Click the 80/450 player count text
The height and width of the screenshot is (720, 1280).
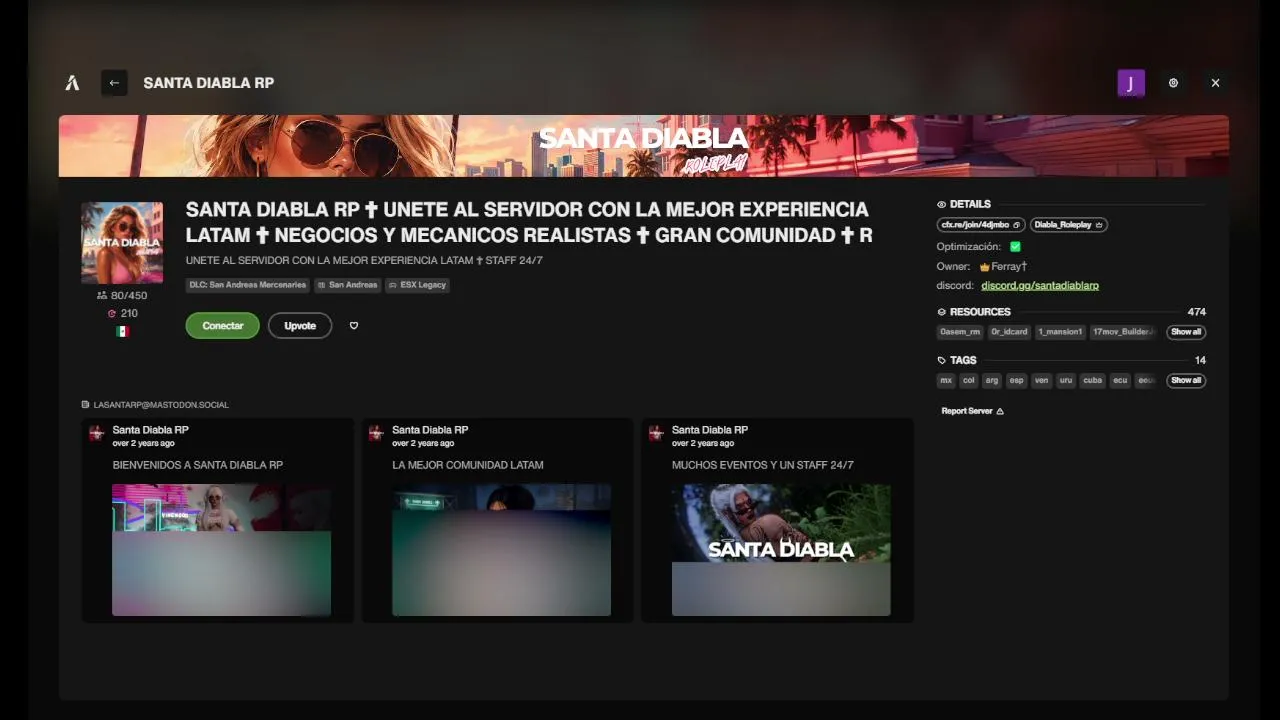129,296
